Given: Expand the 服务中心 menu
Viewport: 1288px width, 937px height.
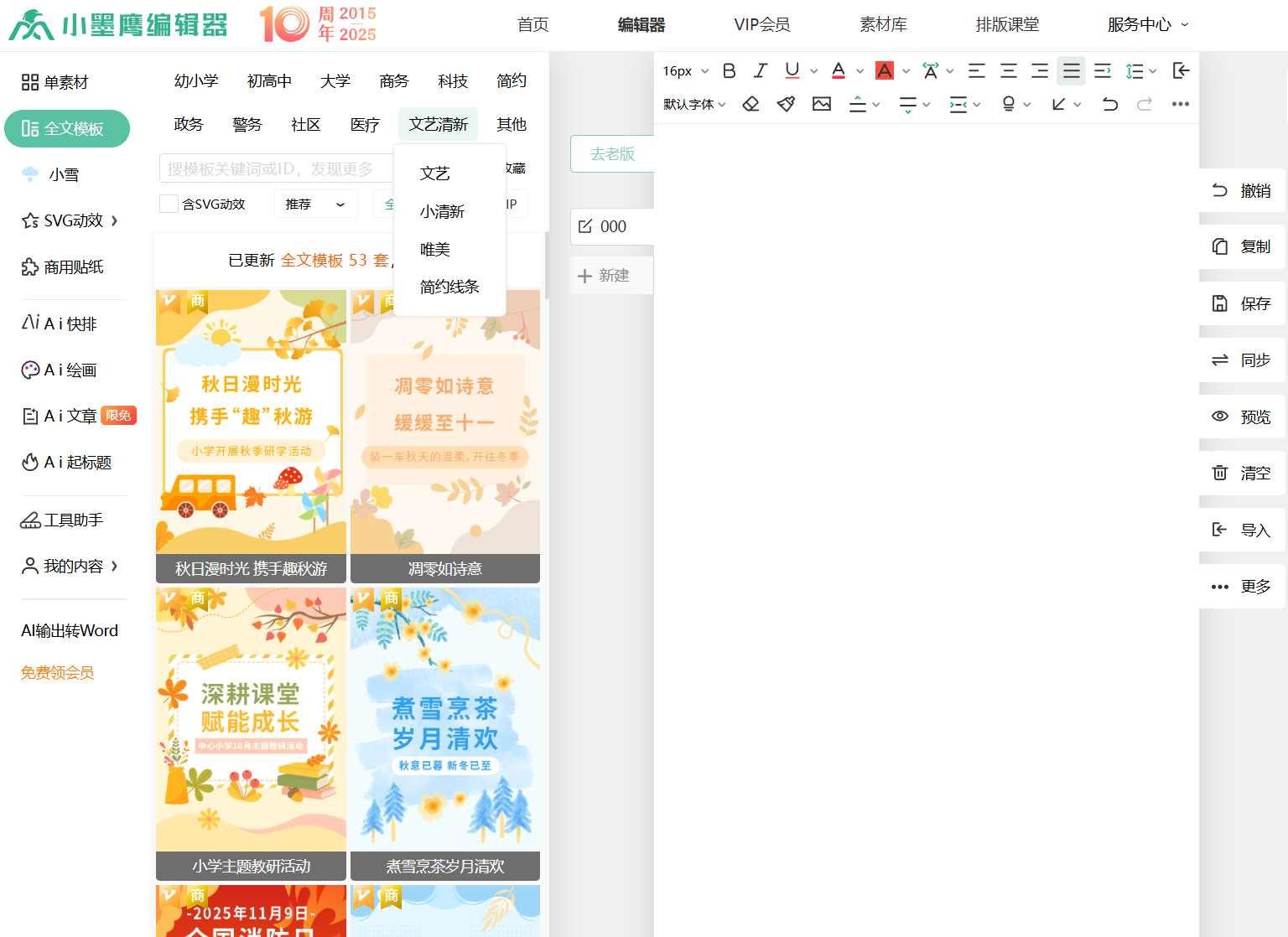Looking at the screenshot, I should [x=1147, y=25].
